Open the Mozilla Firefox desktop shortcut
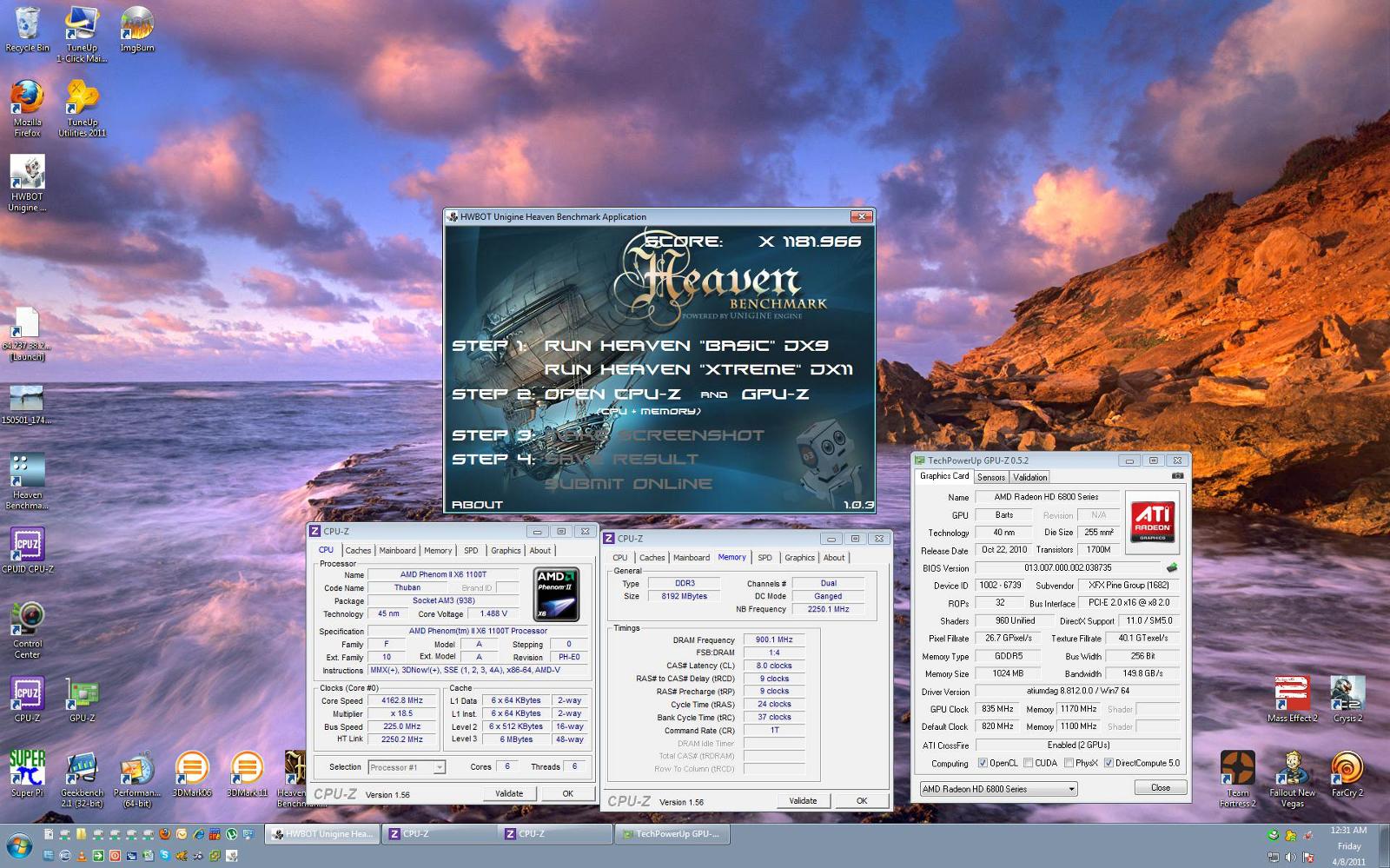The image size is (1390, 868). (27, 109)
